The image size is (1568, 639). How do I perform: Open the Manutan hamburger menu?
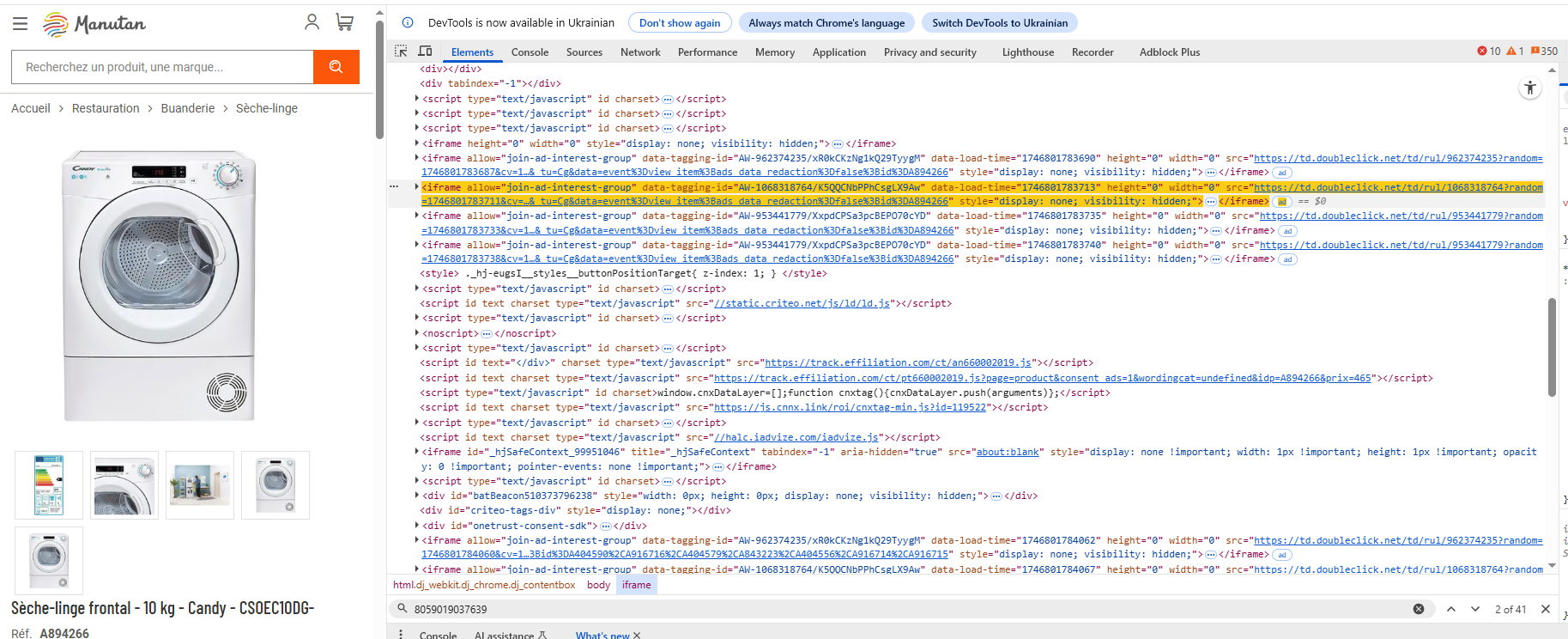(20, 24)
